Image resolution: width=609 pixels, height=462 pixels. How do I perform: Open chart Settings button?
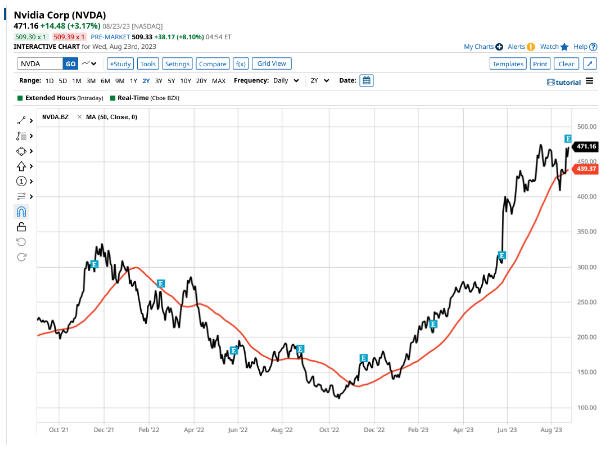177,64
